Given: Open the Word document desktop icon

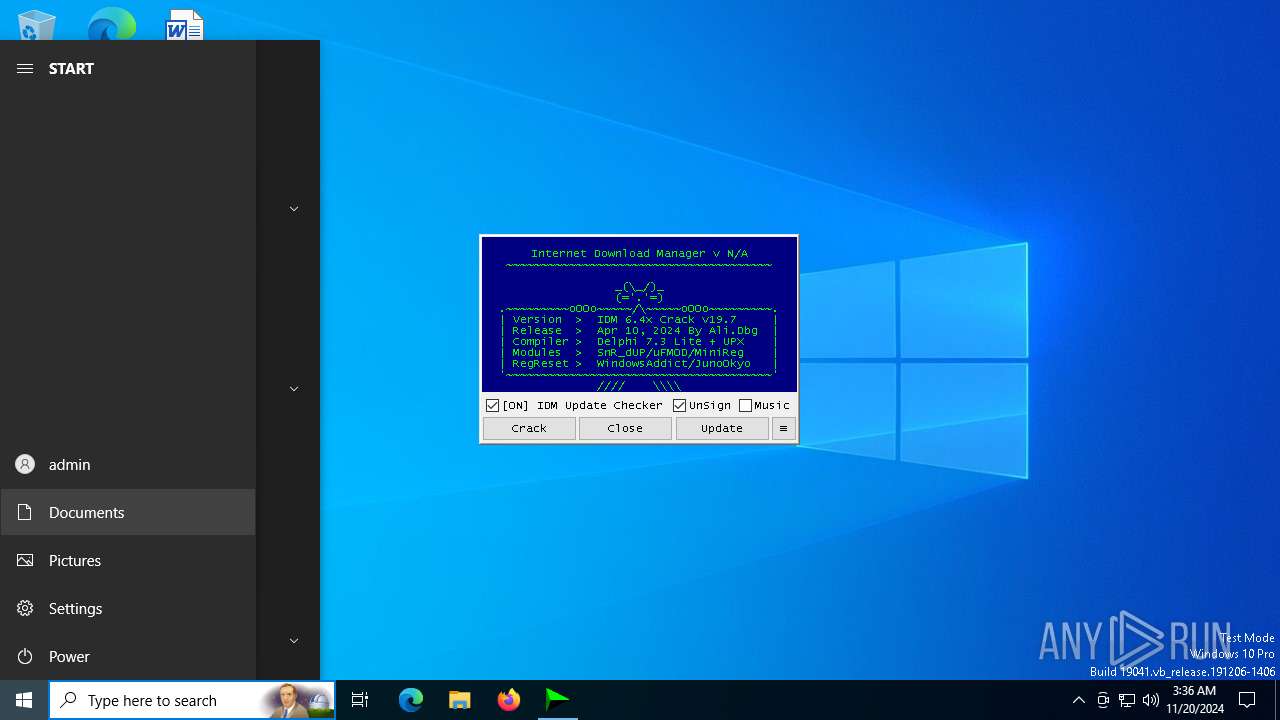Looking at the screenshot, I should (x=185, y=25).
